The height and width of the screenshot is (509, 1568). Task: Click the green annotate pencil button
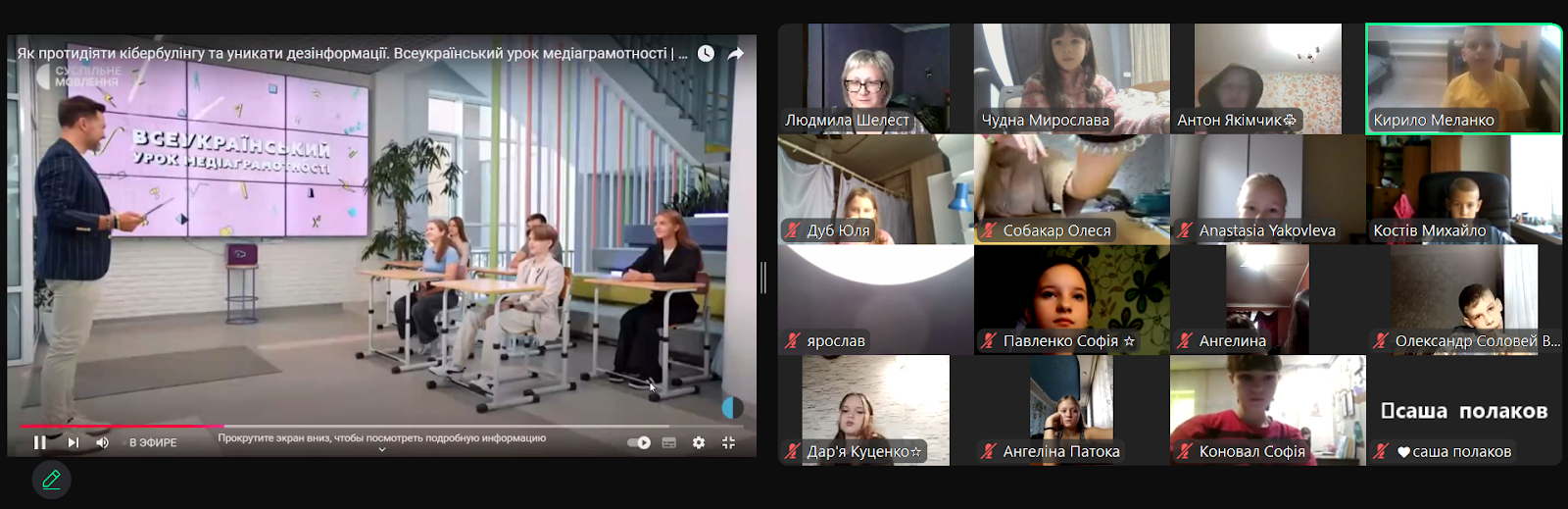51,480
